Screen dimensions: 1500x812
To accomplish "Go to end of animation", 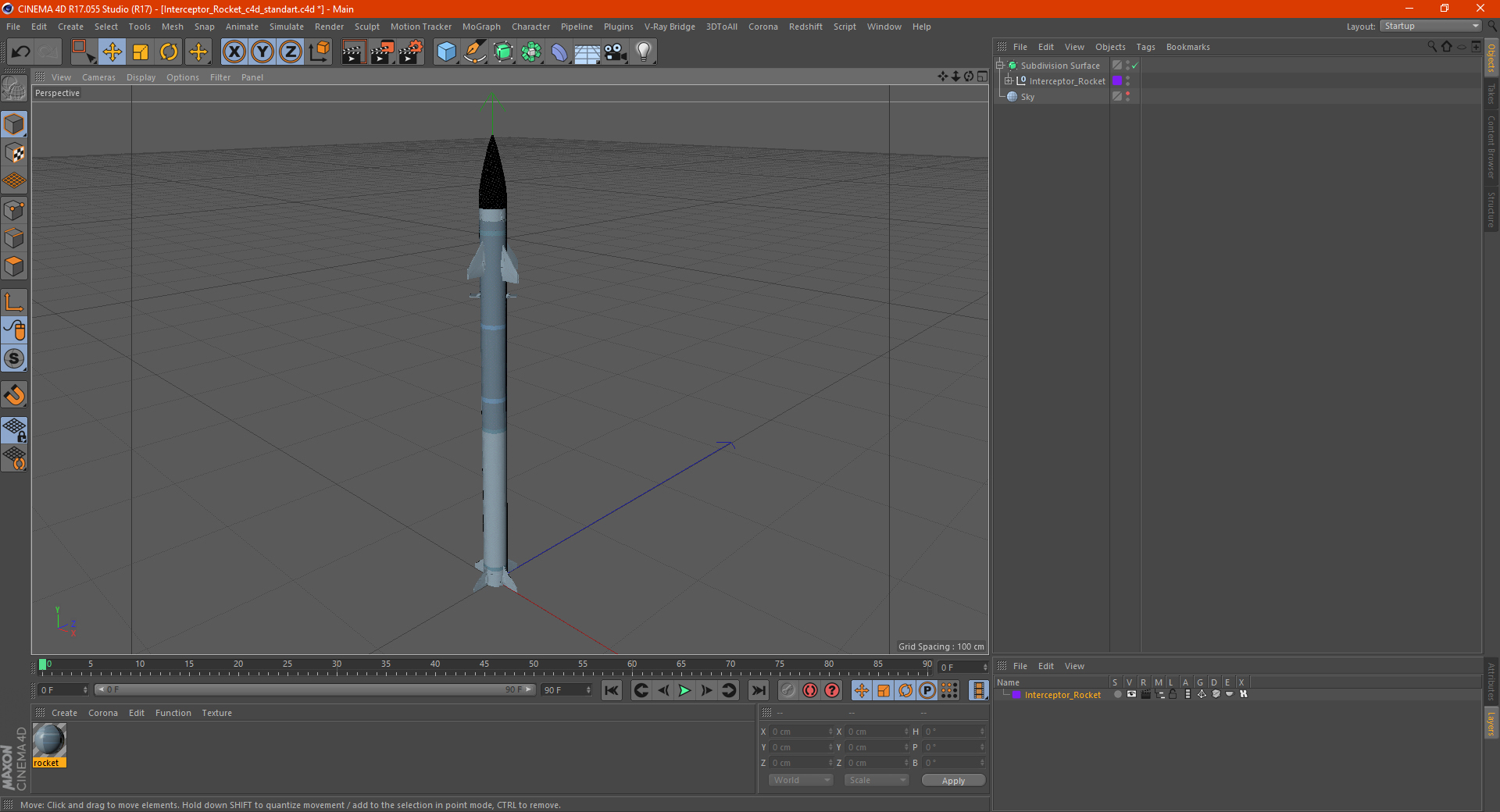I will [x=758, y=690].
